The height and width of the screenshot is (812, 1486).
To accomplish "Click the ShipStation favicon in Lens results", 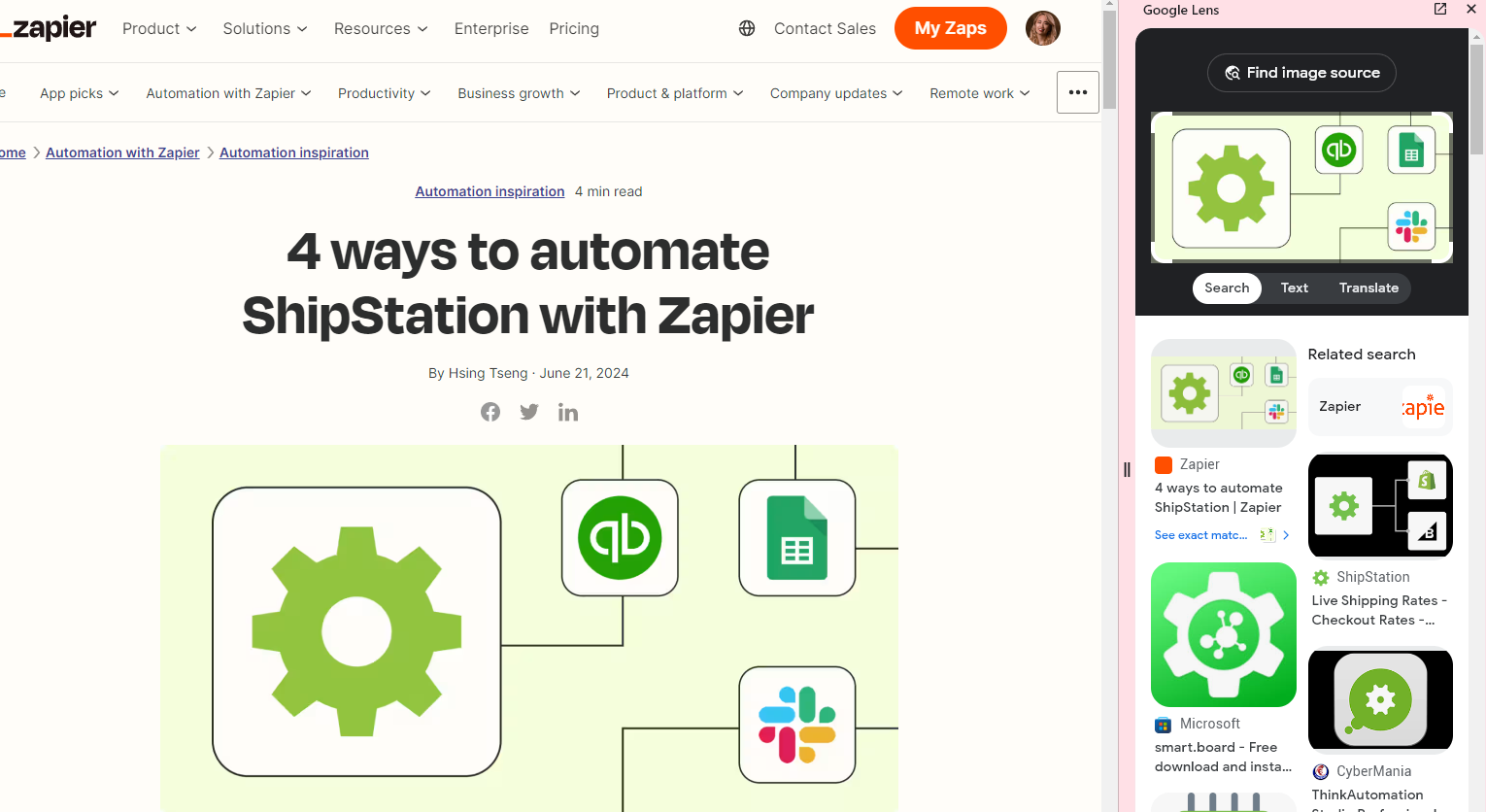I will [x=1321, y=577].
